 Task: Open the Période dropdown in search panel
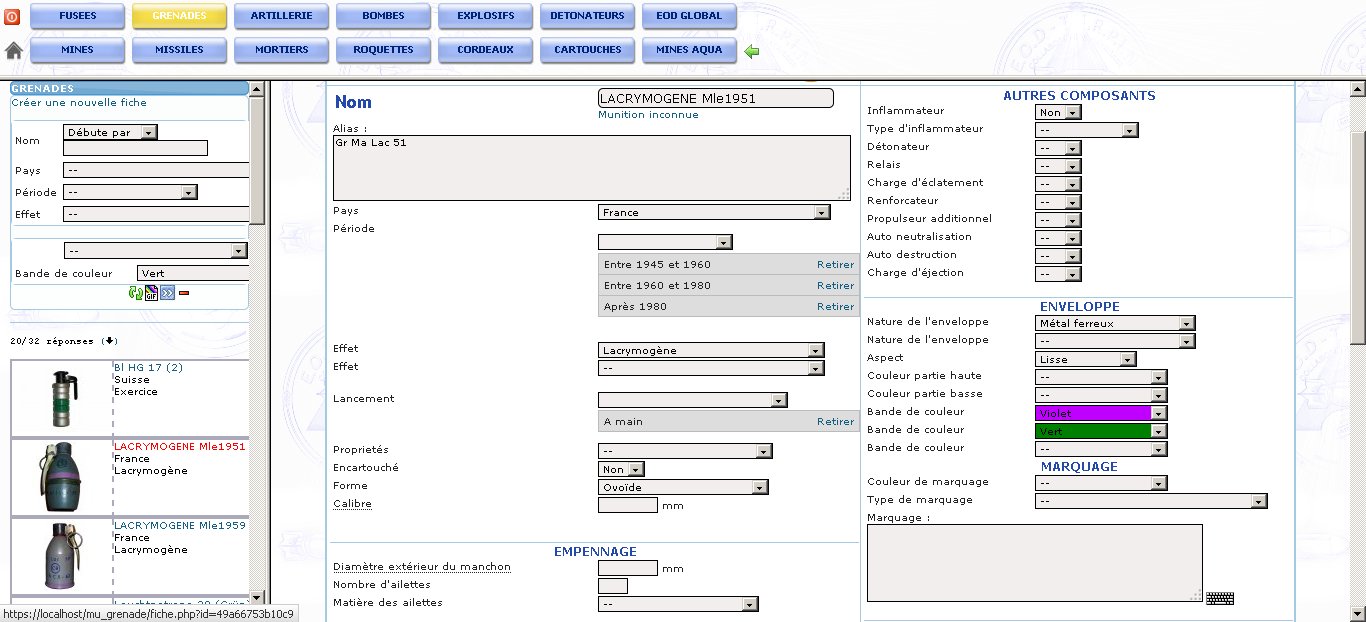[130, 193]
